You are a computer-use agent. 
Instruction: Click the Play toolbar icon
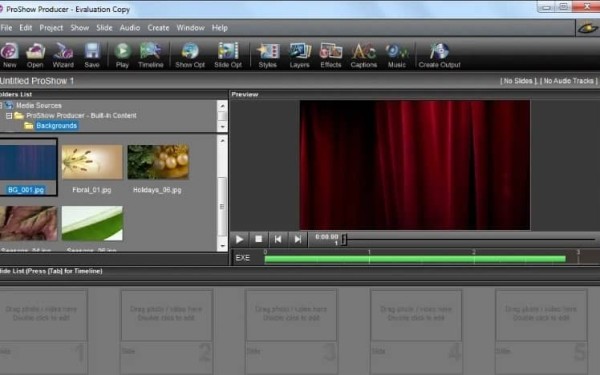tap(122, 55)
